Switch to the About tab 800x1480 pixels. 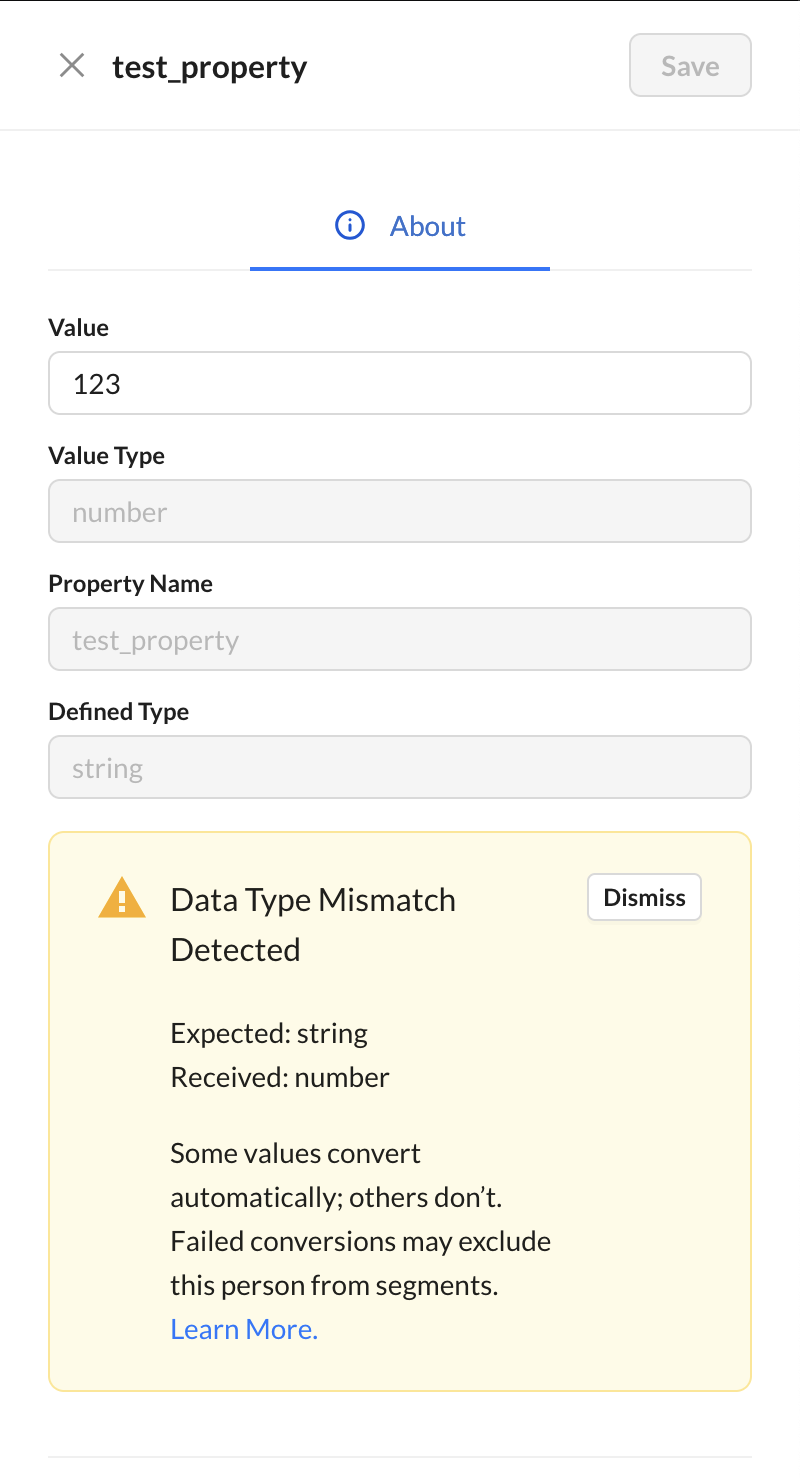tap(400, 227)
